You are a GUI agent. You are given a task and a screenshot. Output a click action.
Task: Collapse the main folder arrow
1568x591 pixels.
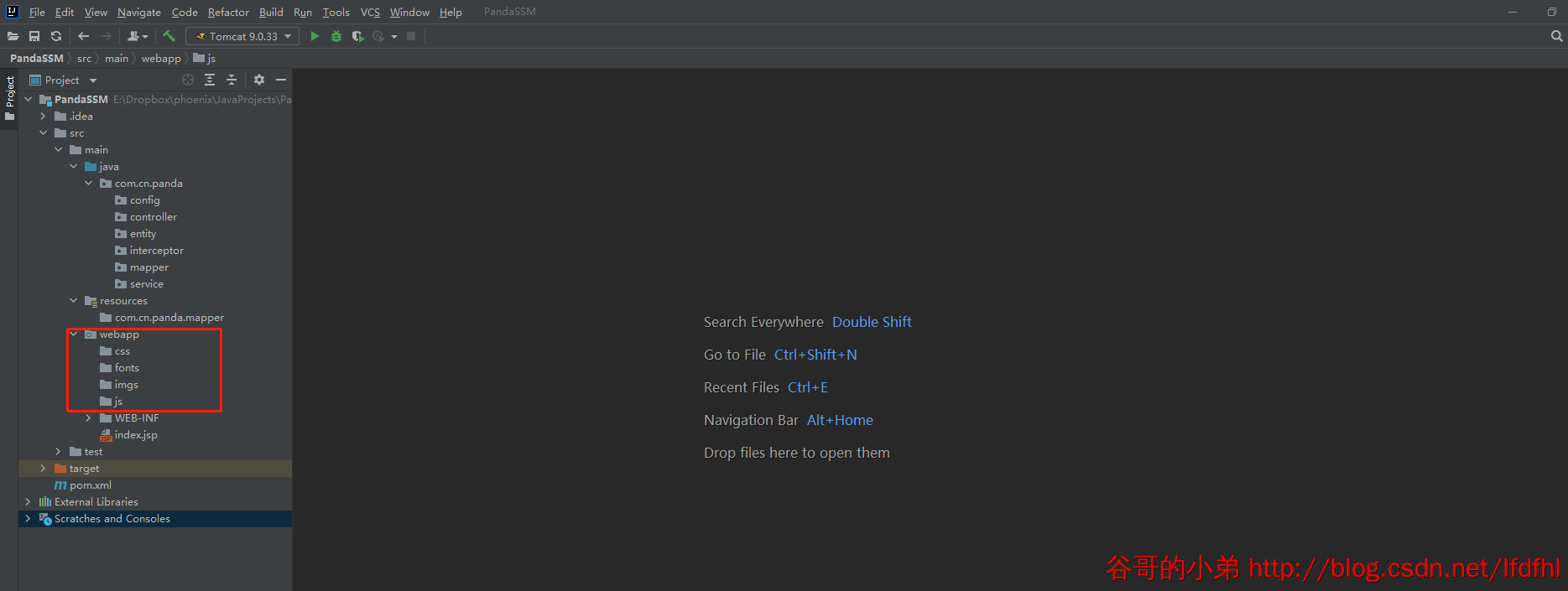point(59,149)
